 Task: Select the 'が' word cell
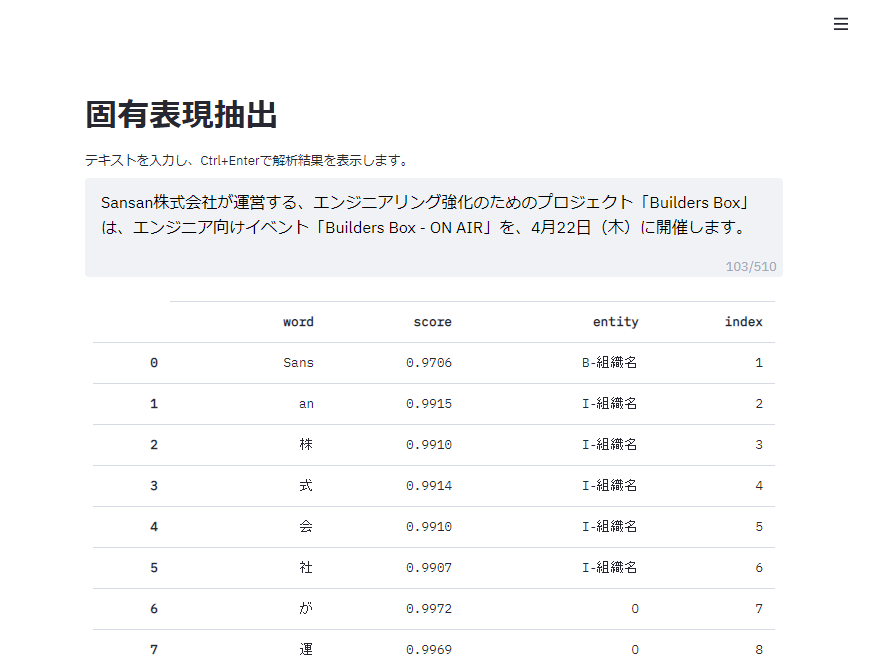coord(306,609)
